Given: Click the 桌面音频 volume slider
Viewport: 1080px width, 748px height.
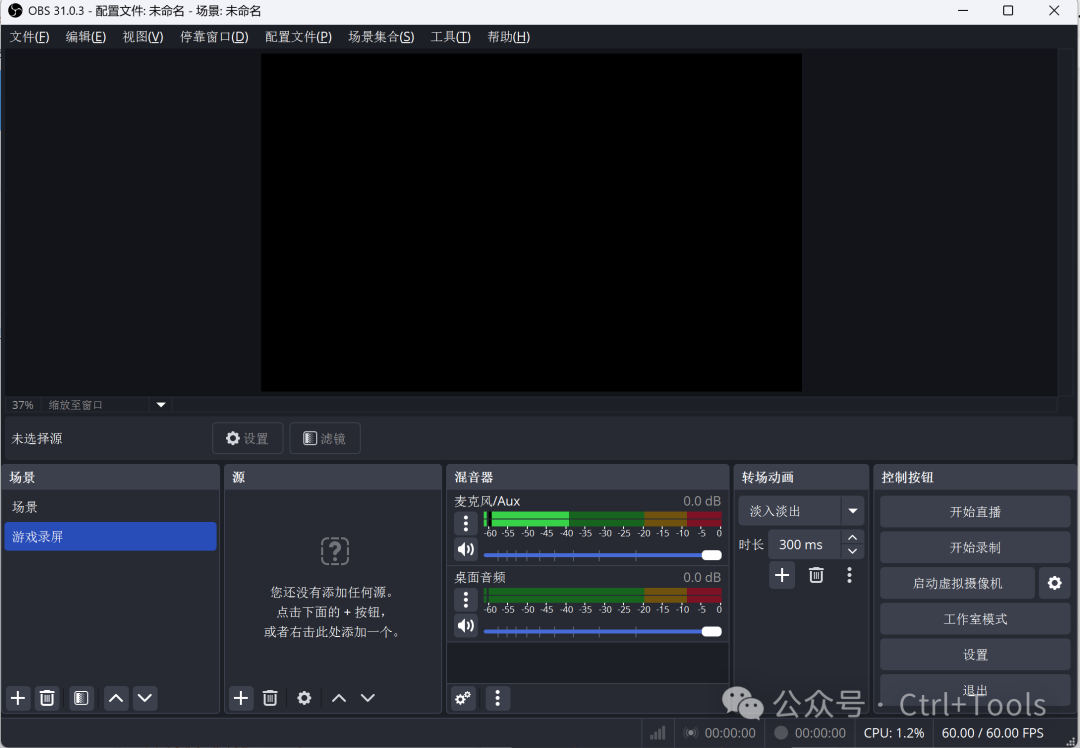Looking at the screenshot, I should coord(602,631).
